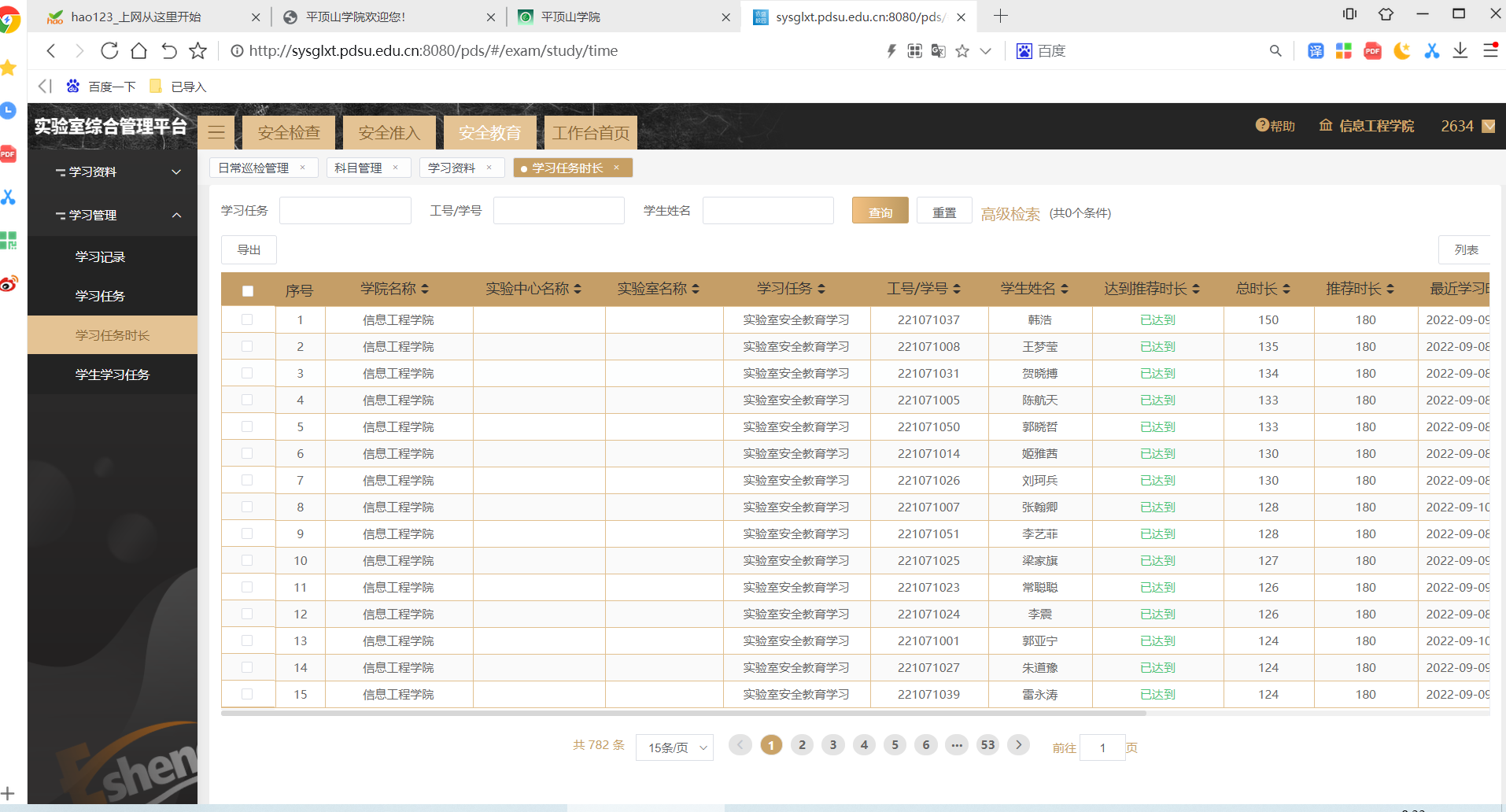The image size is (1506, 812).
Task: Open the browser home page icon
Action: point(139,51)
